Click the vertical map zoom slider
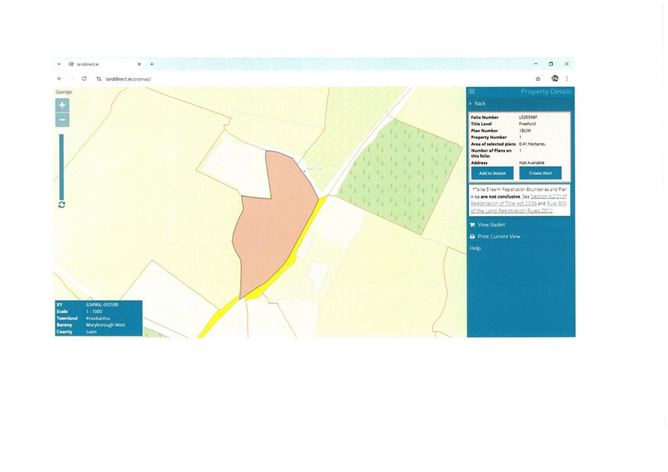Screen dimensions: 668x472 [x=62, y=165]
